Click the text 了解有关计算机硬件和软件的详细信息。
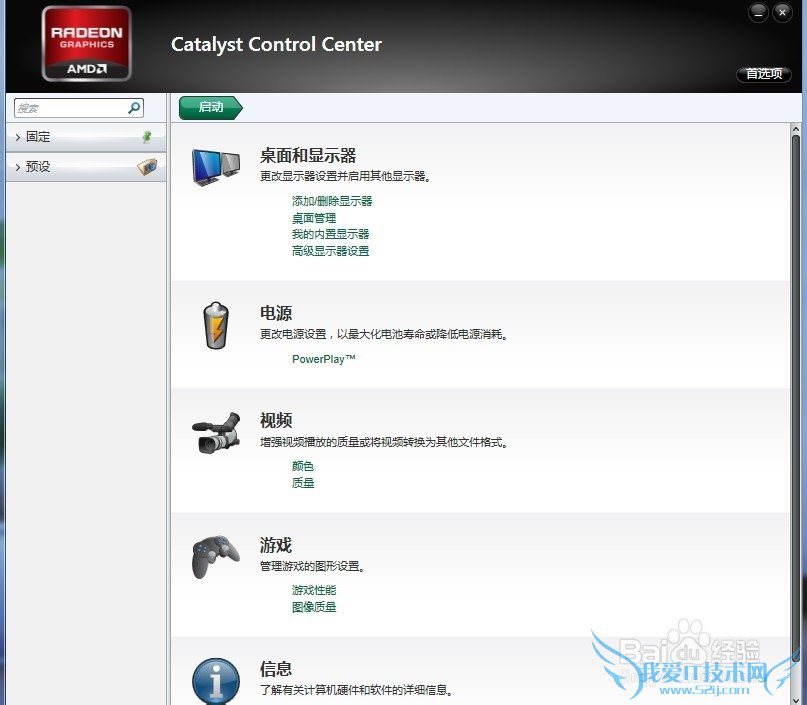Viewport: 807px width, 705px height. tap(356, 690)
